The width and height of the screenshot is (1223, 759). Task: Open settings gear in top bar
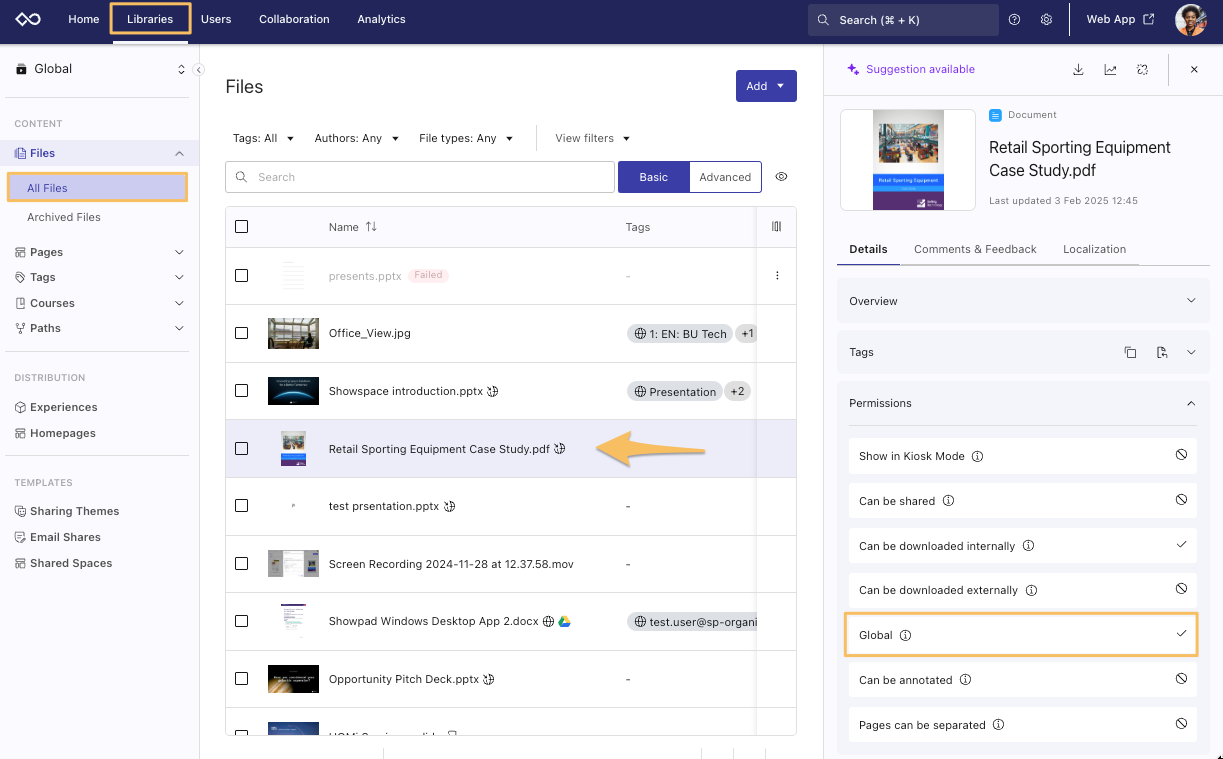coord(1046,20)
